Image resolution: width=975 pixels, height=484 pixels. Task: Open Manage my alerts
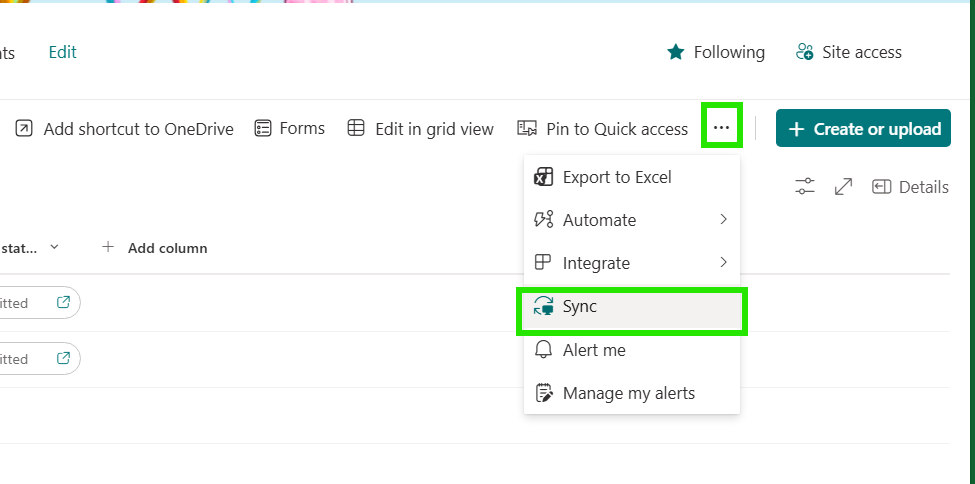628,393
